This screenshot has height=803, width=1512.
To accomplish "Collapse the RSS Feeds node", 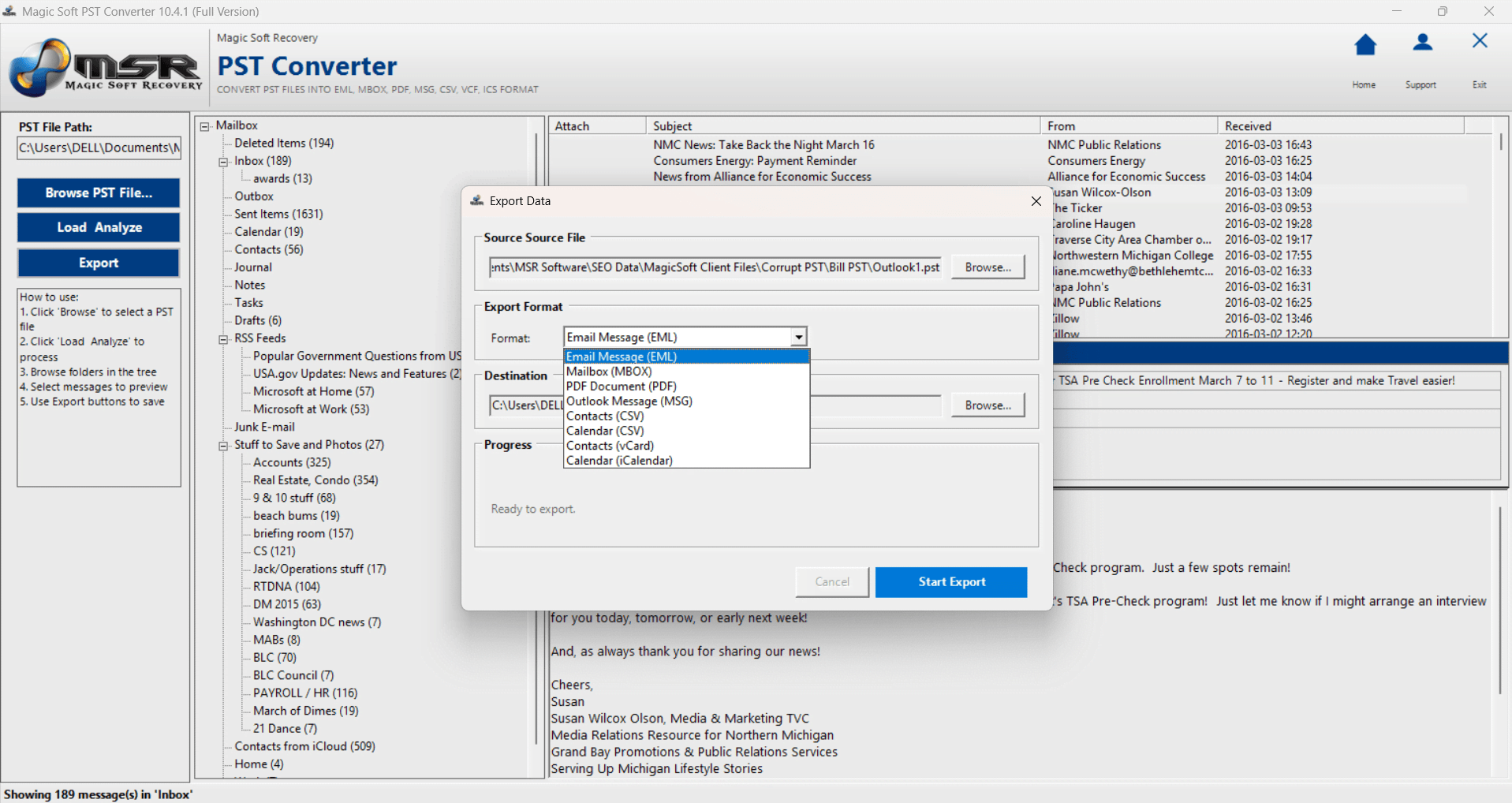I will tap(223, 339).
